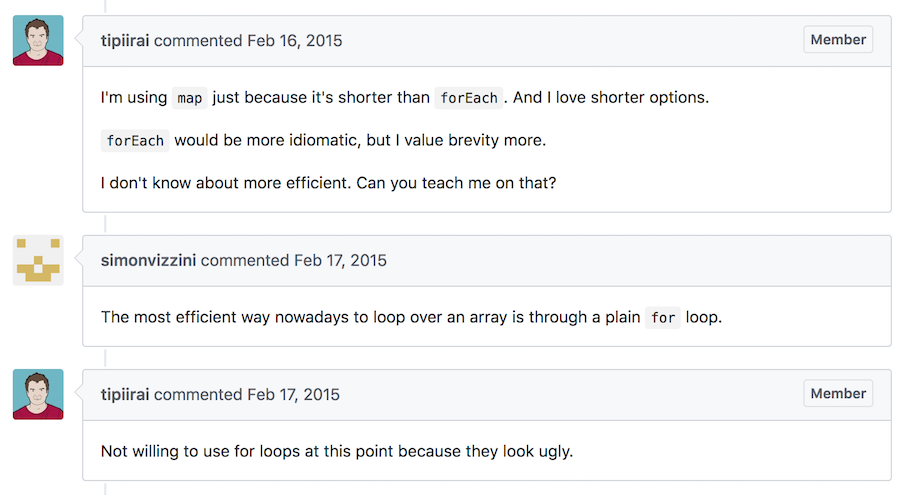Click 'forEach' code before 'would be more idiomatic'

[135, 141]
